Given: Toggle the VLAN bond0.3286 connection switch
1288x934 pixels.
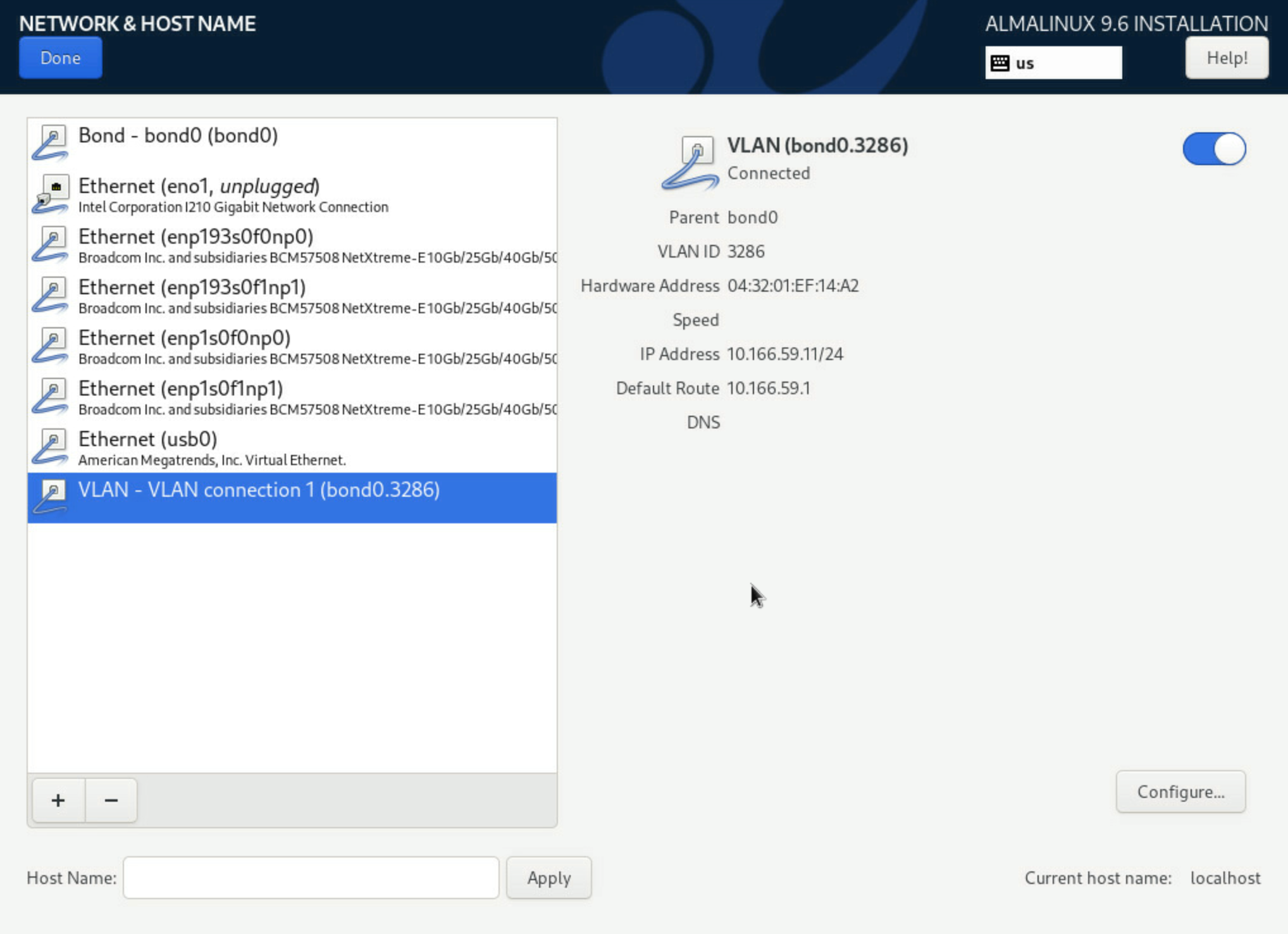Looking at the screenshot, I should (1214, 149).
